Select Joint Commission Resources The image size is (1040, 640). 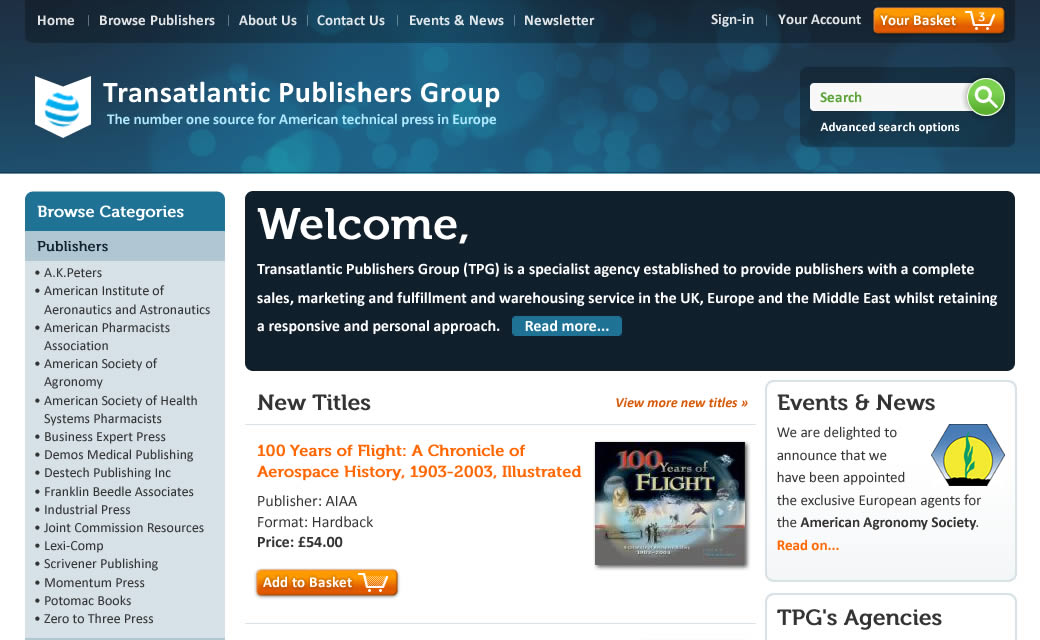pyautogui.click(x=124, y=527)
